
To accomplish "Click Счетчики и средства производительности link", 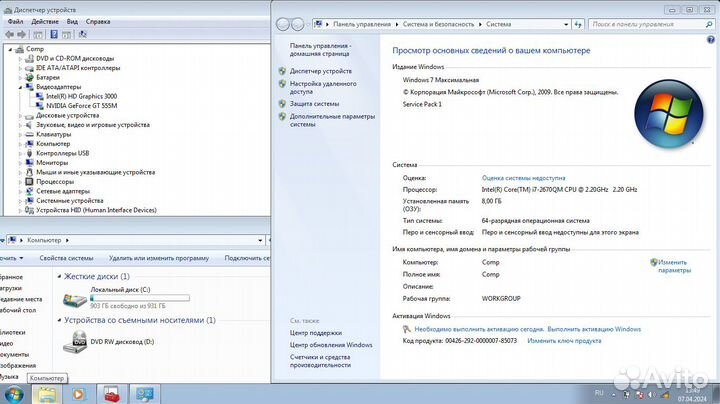I will click(x=320, y=361).
